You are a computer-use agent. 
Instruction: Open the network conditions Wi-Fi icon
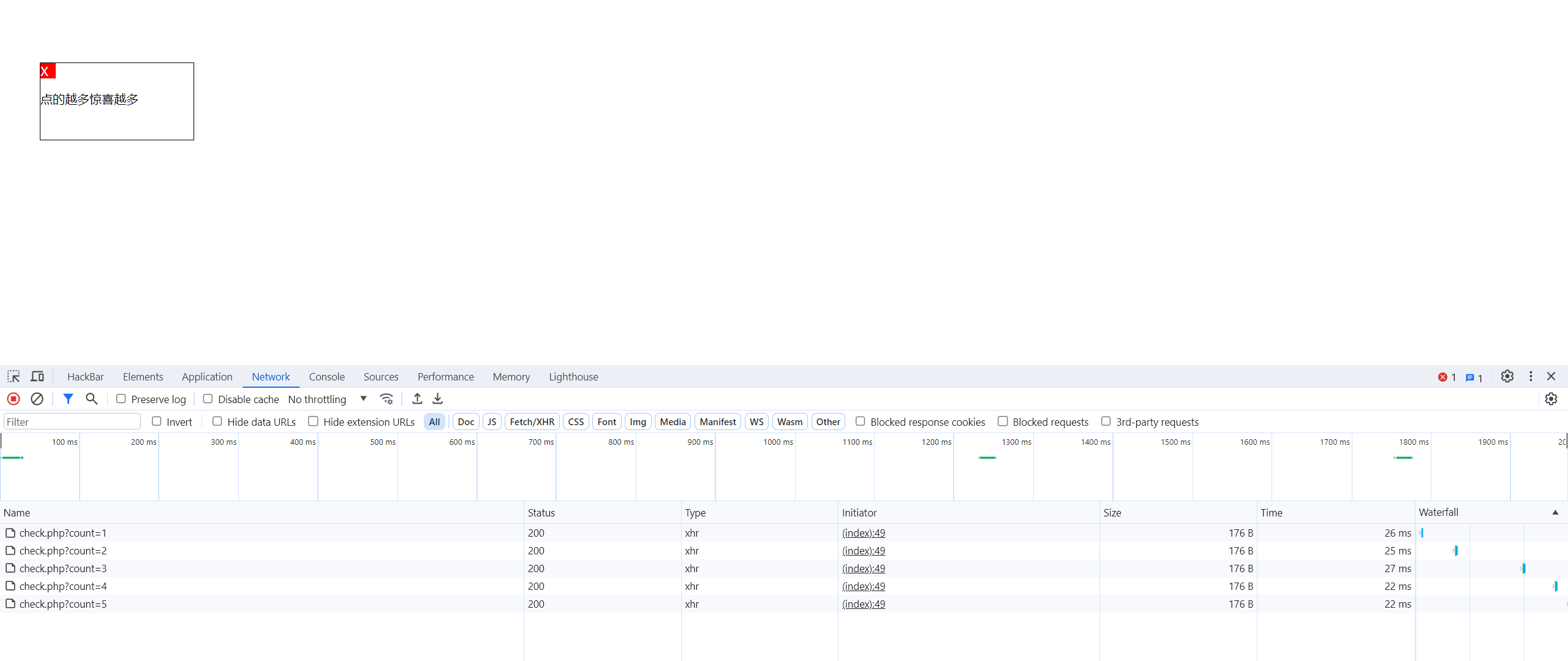386,399
